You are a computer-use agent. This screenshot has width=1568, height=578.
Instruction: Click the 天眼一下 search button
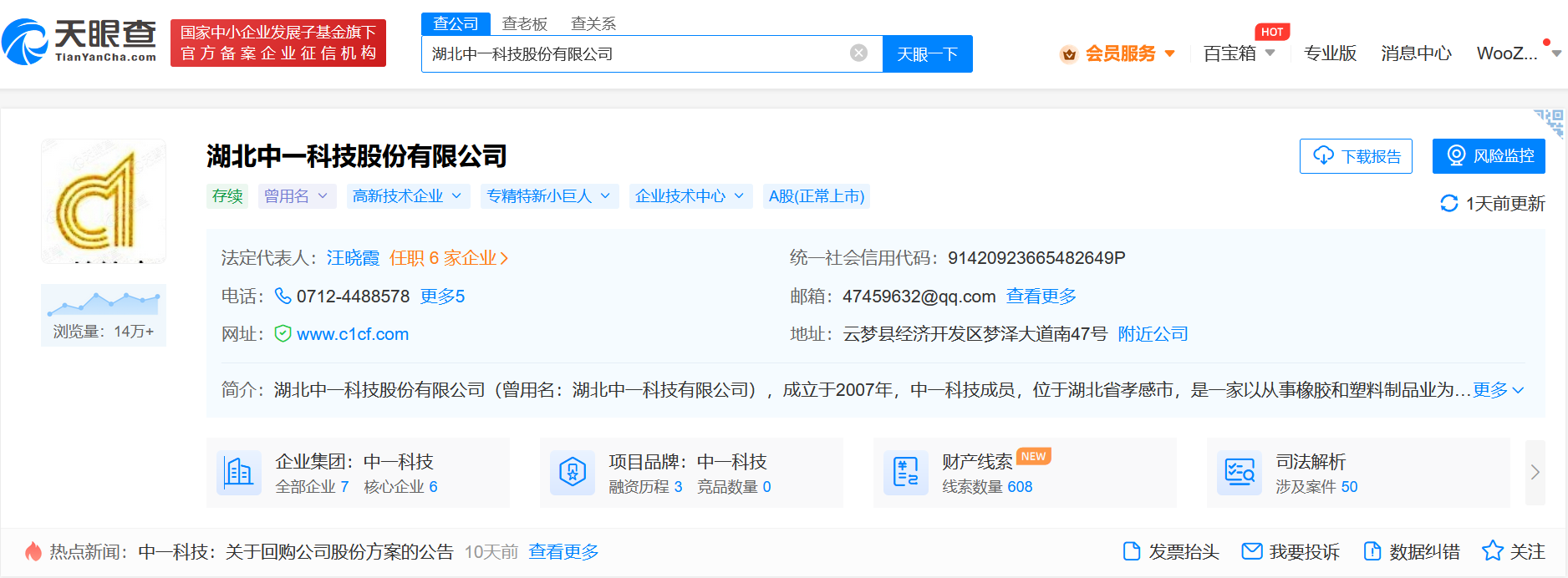click(x=928, y=53)
